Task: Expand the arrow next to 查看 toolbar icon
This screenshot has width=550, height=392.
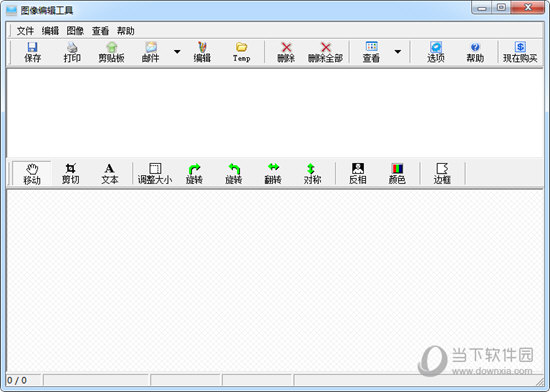Action: pyautogui.click(x=397, y=52)
